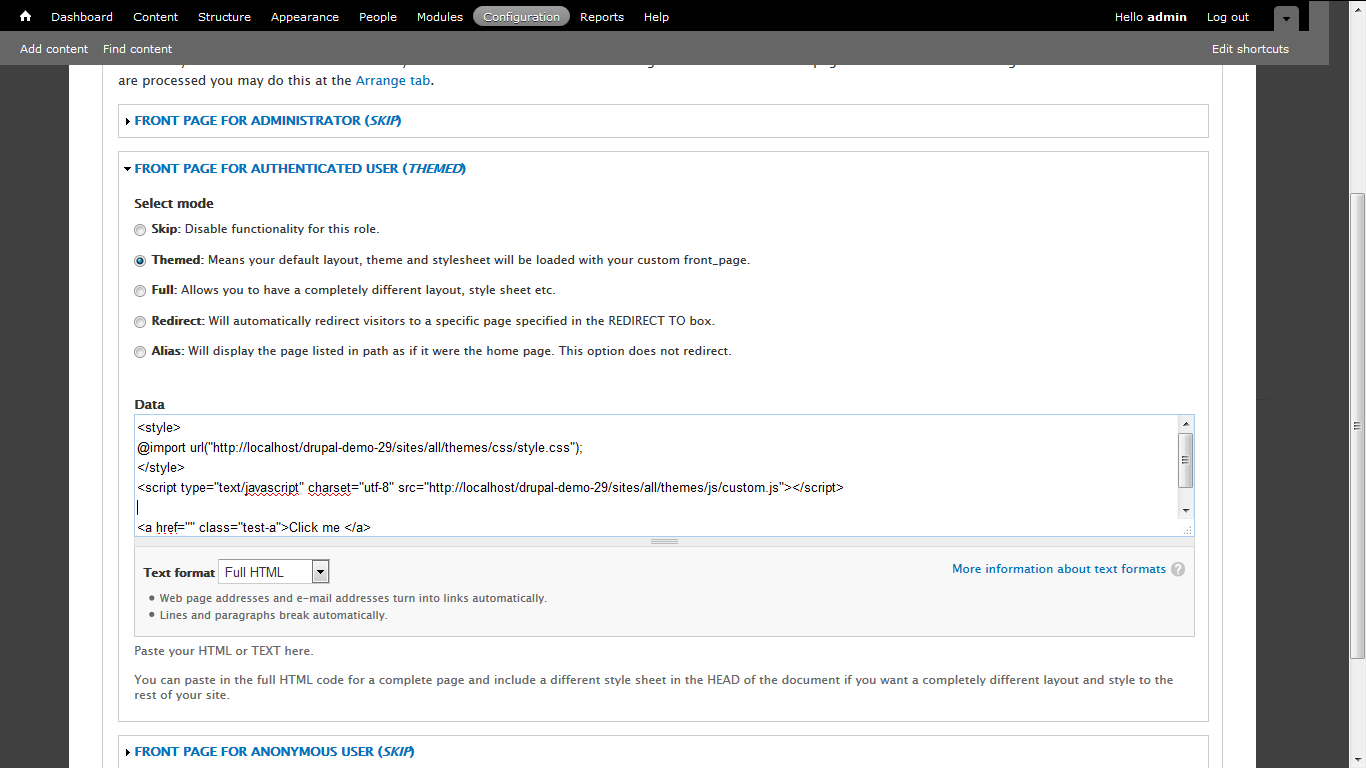
Task: Select the Skip mode radio button
Action: 140,230
